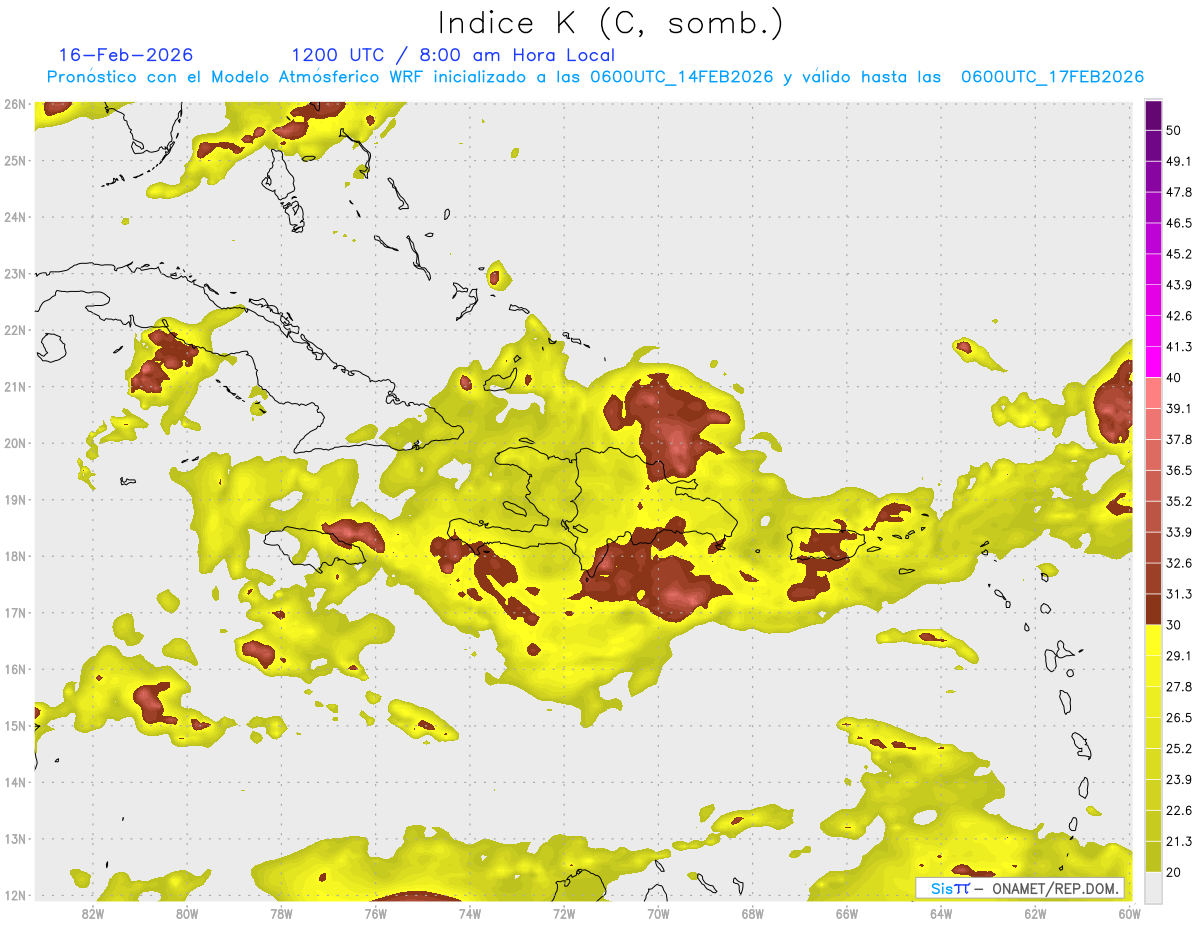Click the latitude label '13N'
This screenshot has width=1200, height=927.
[15, 839]
